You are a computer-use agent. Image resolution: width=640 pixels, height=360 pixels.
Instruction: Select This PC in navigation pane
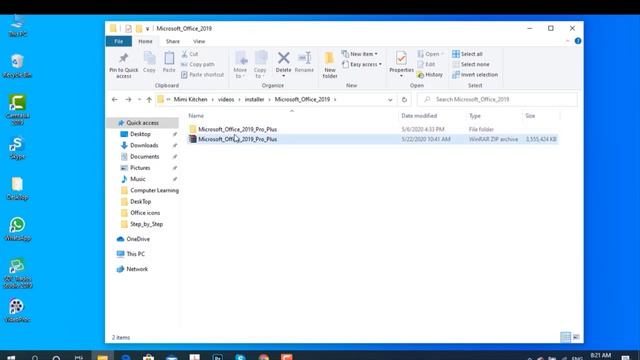pos(136,254)
